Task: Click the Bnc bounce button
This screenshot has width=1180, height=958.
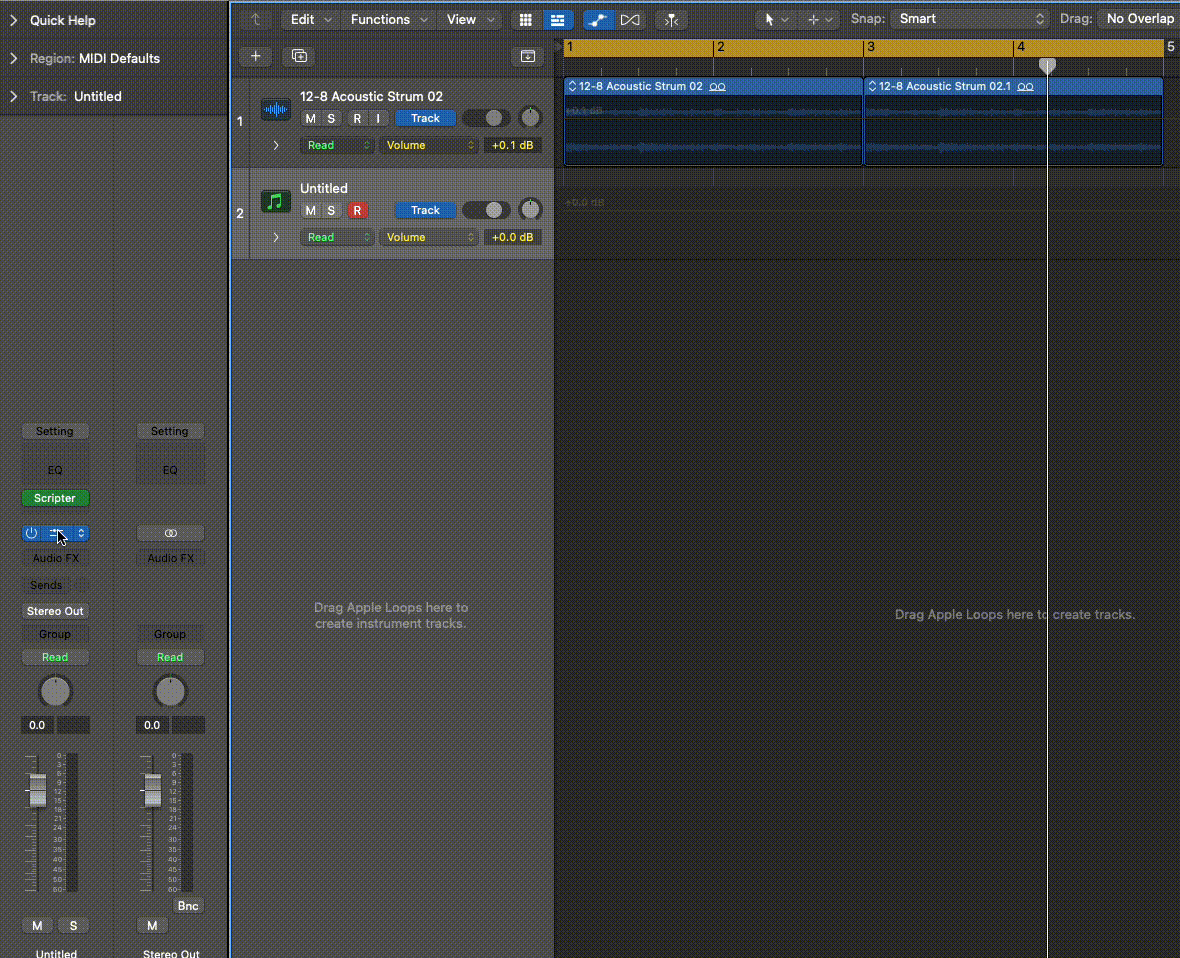Action: coord(188,906)
